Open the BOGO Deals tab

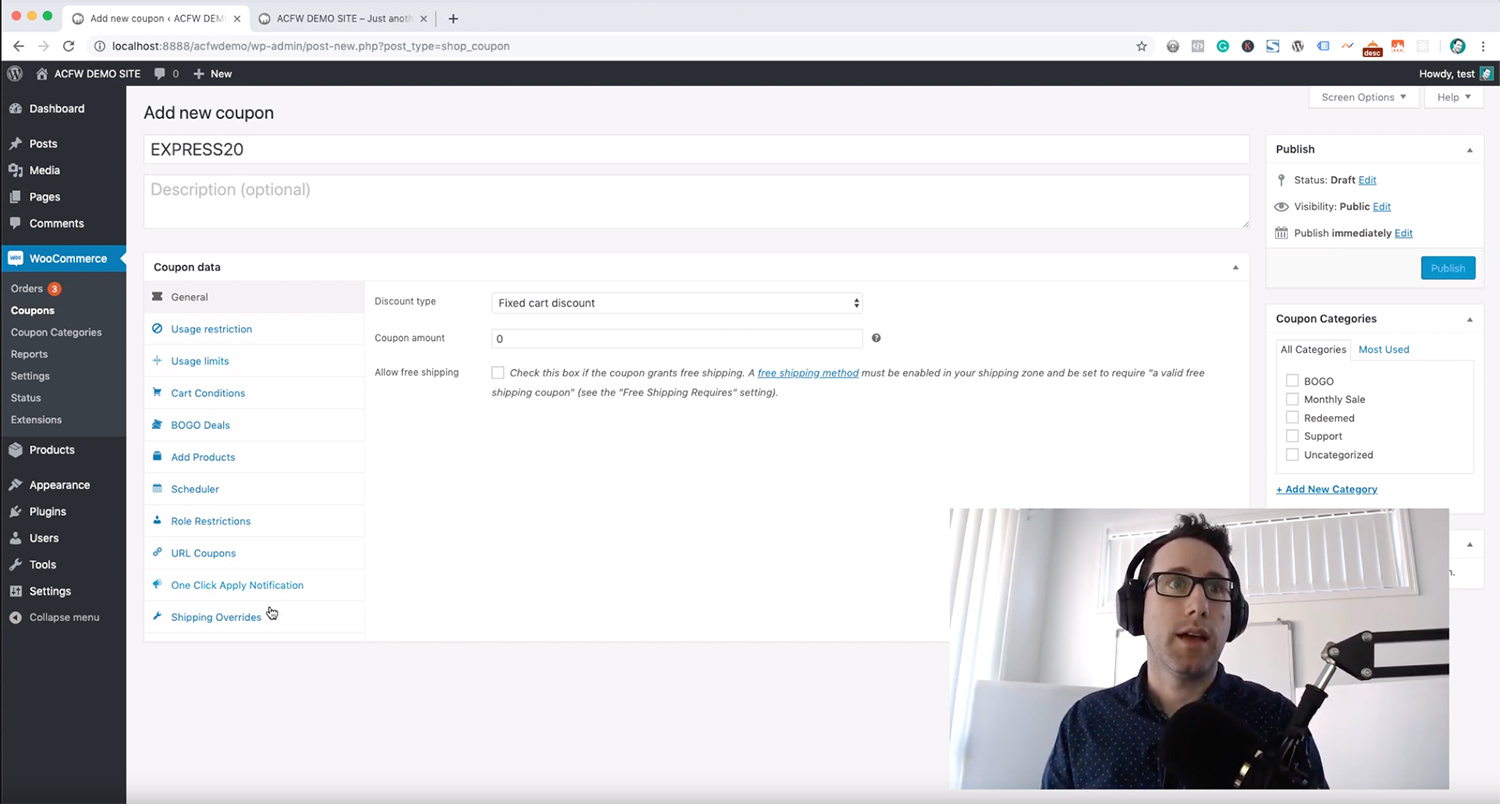[x=254, y=425]
